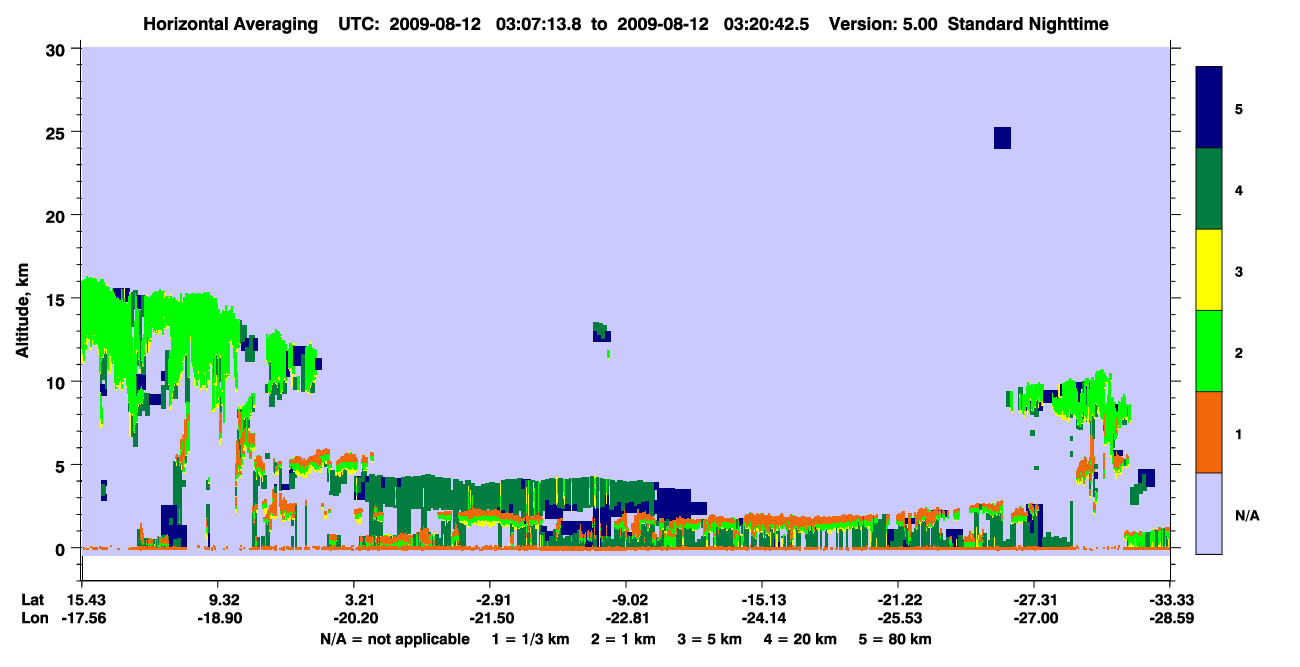Click the latitude value -21.22
1300x667 pixels.
point(898,600)
